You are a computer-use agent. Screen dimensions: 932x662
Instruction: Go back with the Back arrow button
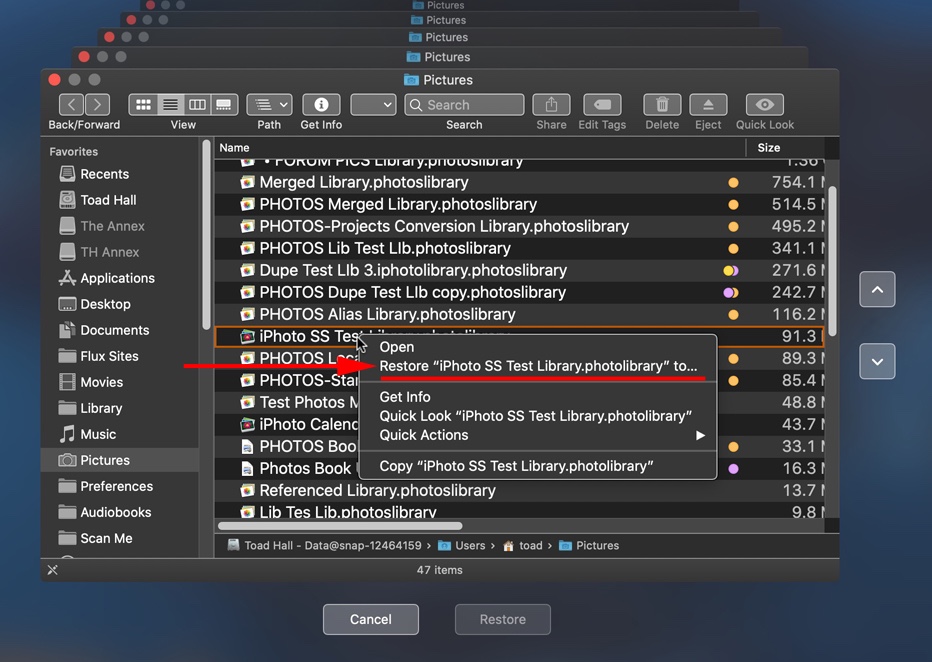point(71,105)
